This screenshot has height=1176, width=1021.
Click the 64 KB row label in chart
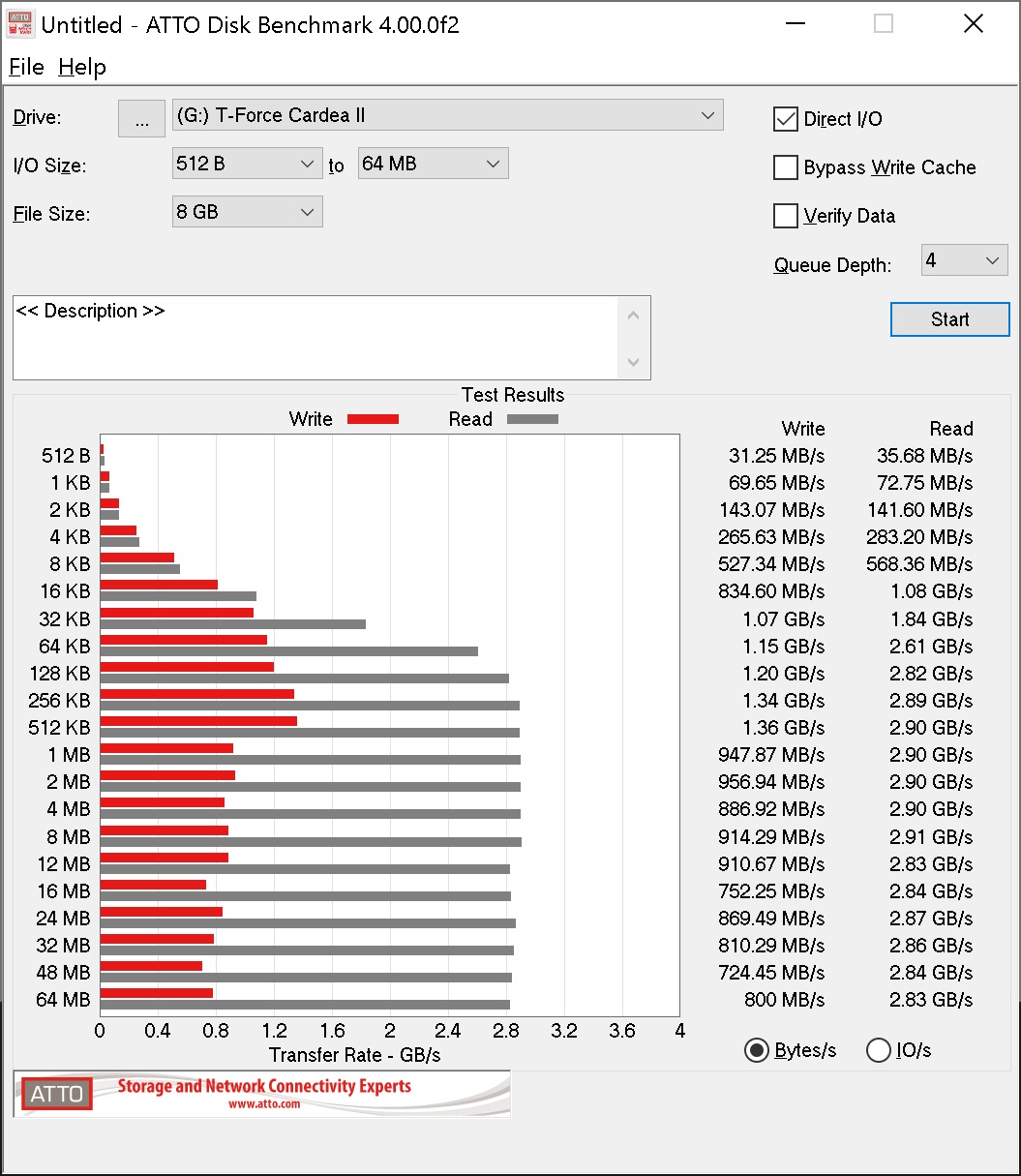(x=64, y=646)
